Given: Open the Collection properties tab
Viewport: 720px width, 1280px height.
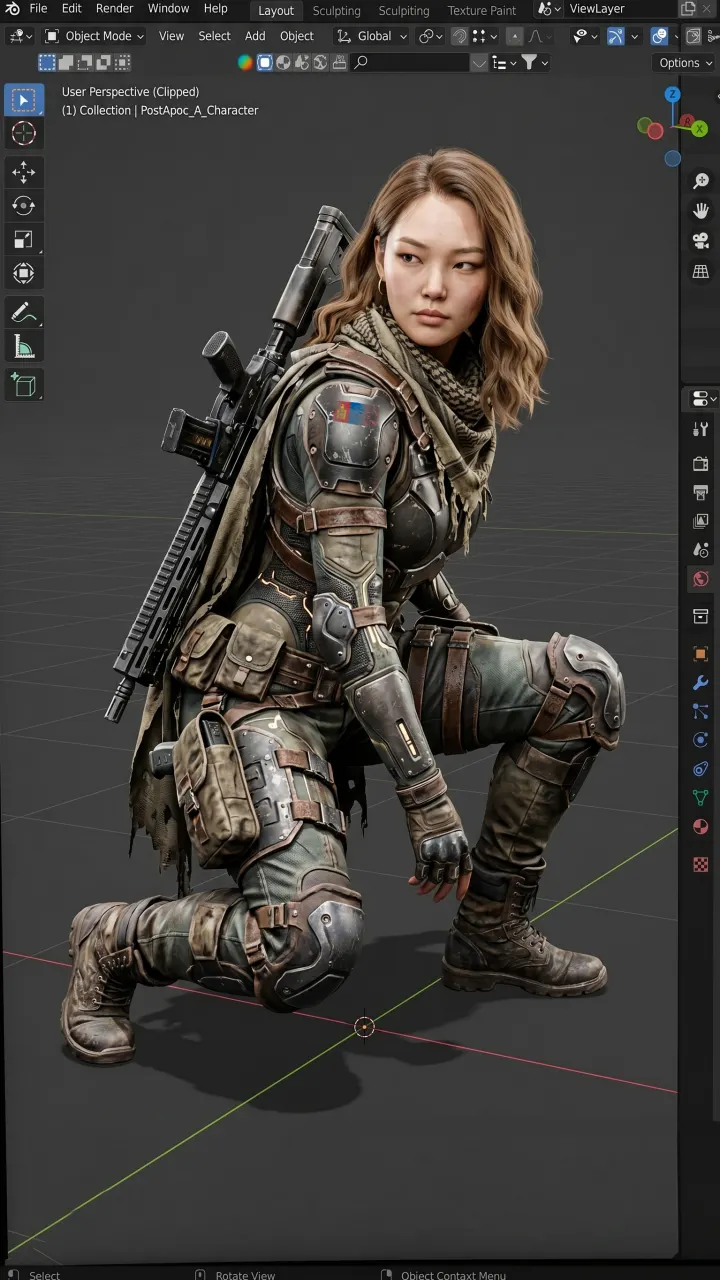Looking at the screenshot, I should point(701,616).
